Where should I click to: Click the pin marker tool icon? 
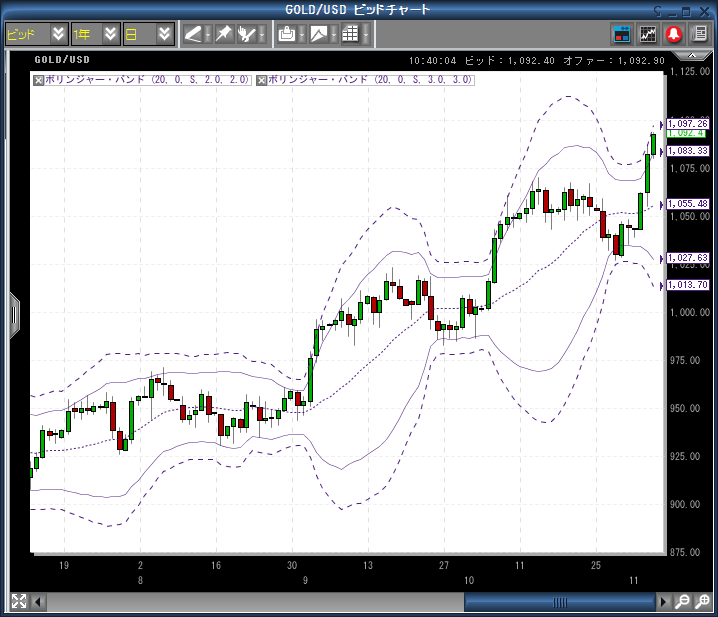[223, 34]
